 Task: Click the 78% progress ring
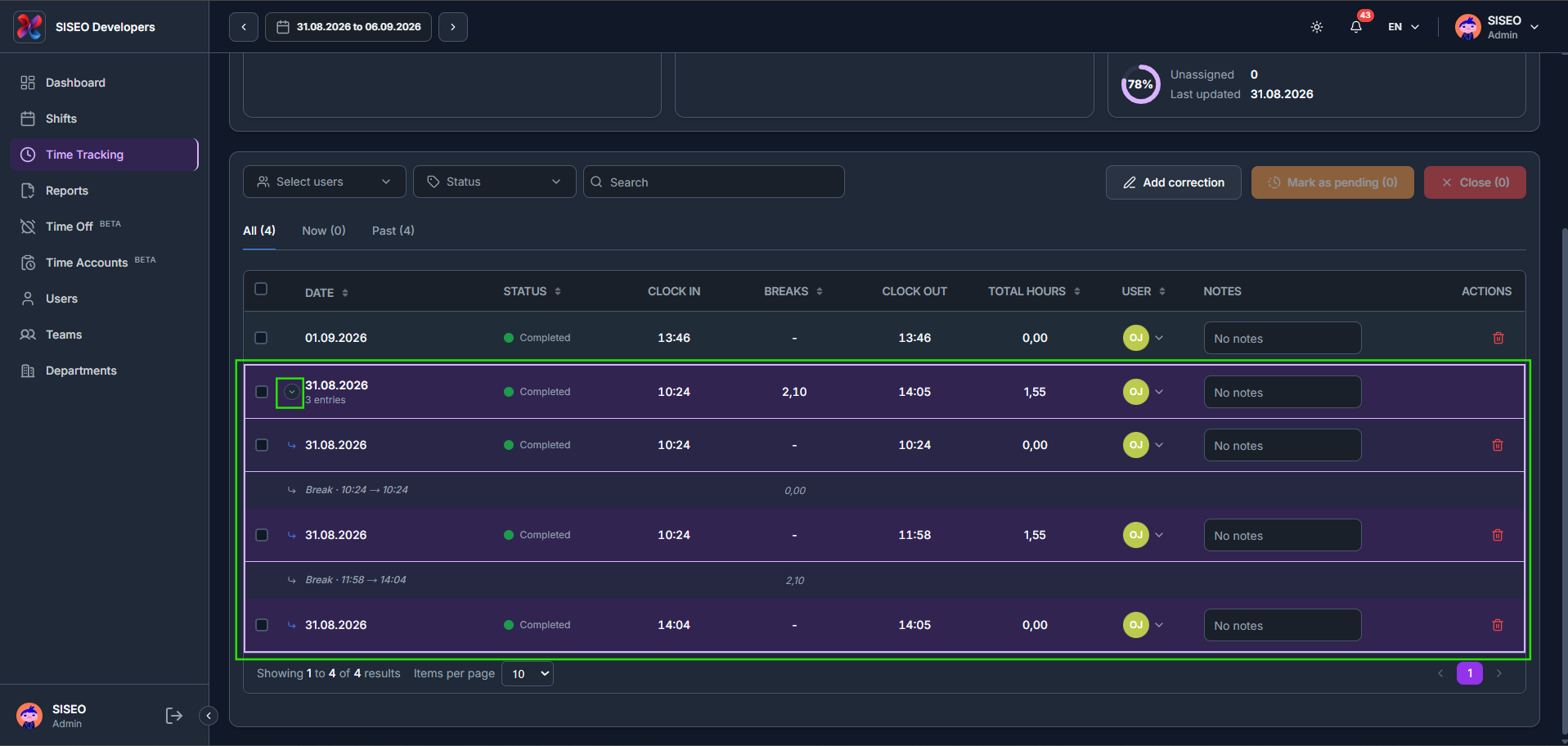coord(1140,84)
